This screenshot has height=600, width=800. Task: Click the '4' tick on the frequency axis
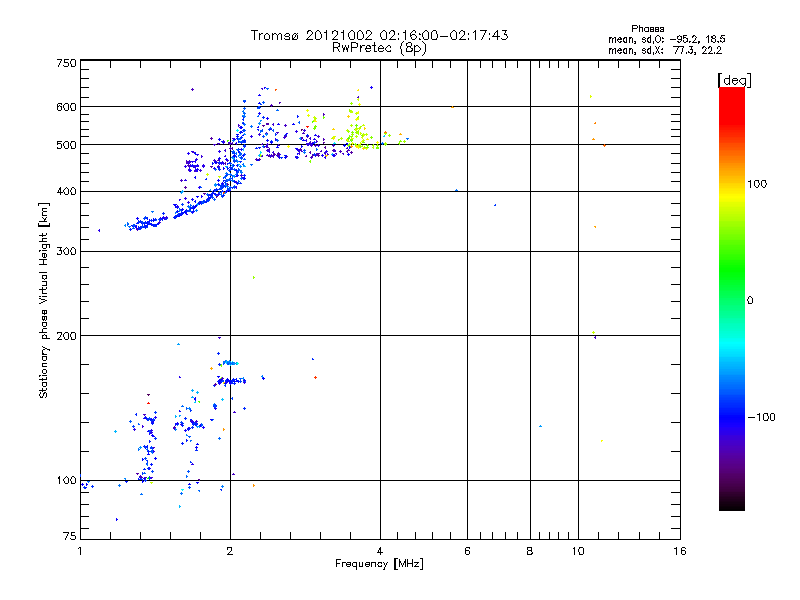pos(380,551)
